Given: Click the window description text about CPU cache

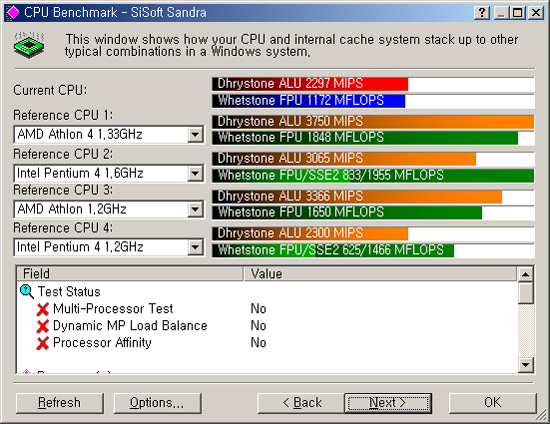Looking at the screenshot, I should 291,46.
